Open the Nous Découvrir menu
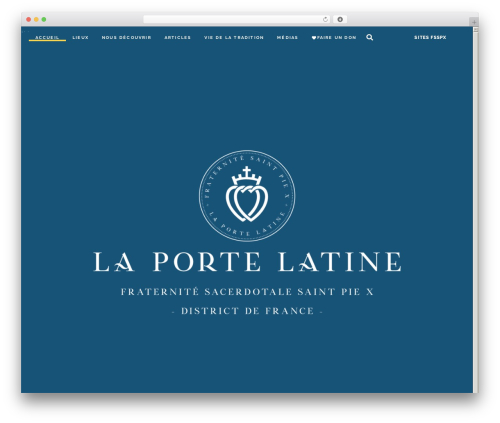 126,37
